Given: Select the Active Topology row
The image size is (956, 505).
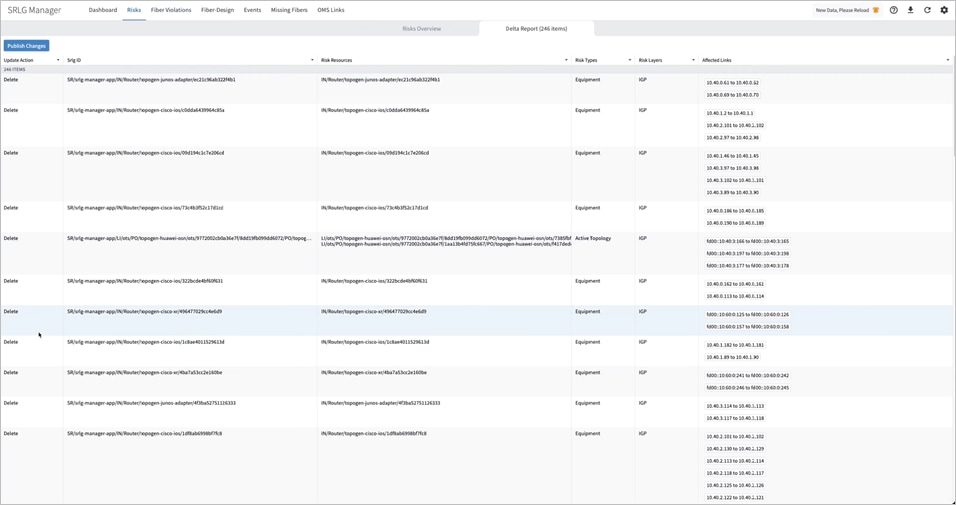Looking at the screenshot, I should tap(592, 239).
